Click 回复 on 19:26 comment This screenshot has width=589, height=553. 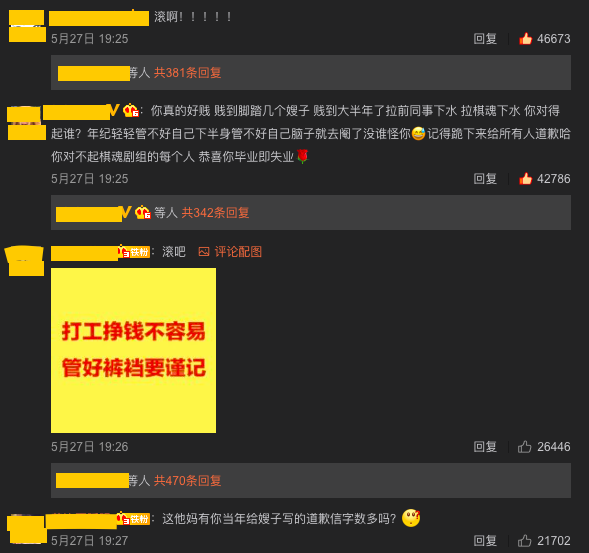485,447
